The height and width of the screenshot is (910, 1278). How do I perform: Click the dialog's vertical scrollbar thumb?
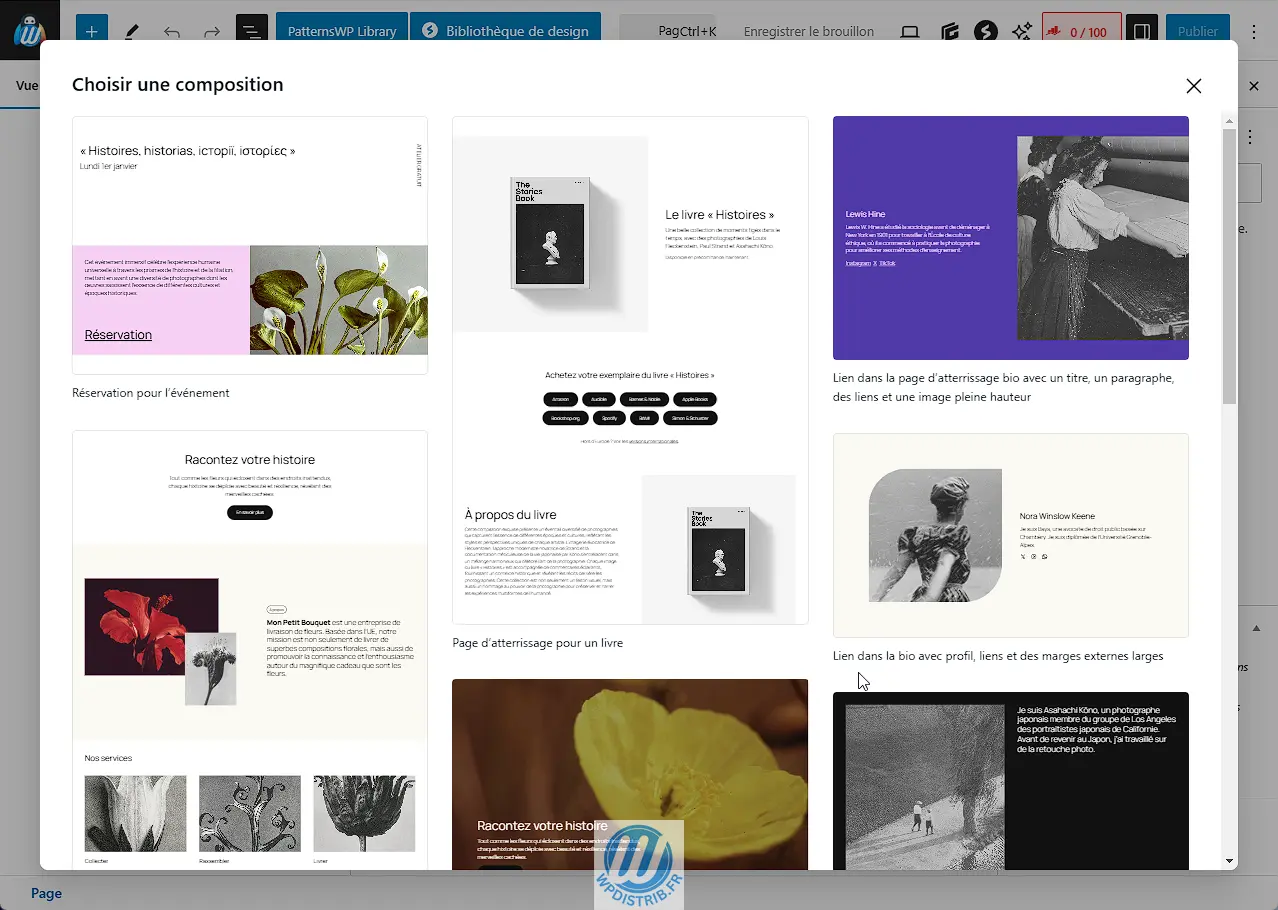pos(1229,266)
